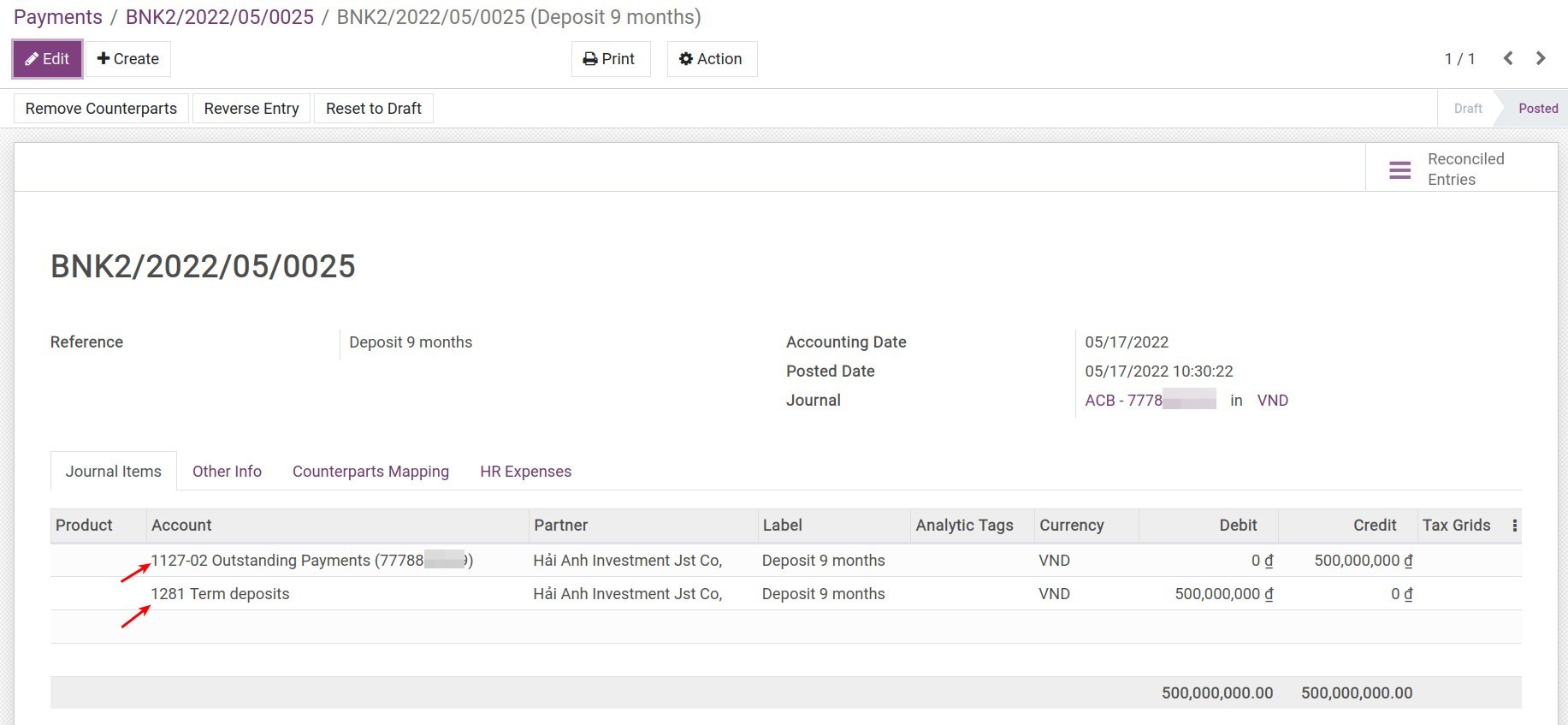This screenshot has height=725, width=1568.
Task: Open Reconciled Entries list icon
Action: coord(1399,169)
